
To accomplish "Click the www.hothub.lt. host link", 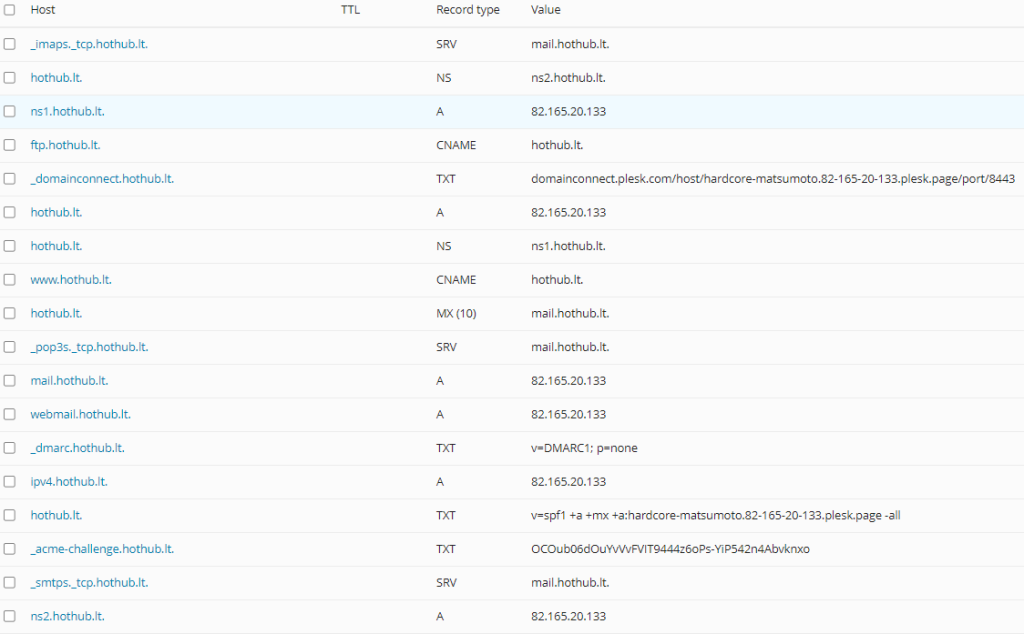I will [x=71, y=279].
